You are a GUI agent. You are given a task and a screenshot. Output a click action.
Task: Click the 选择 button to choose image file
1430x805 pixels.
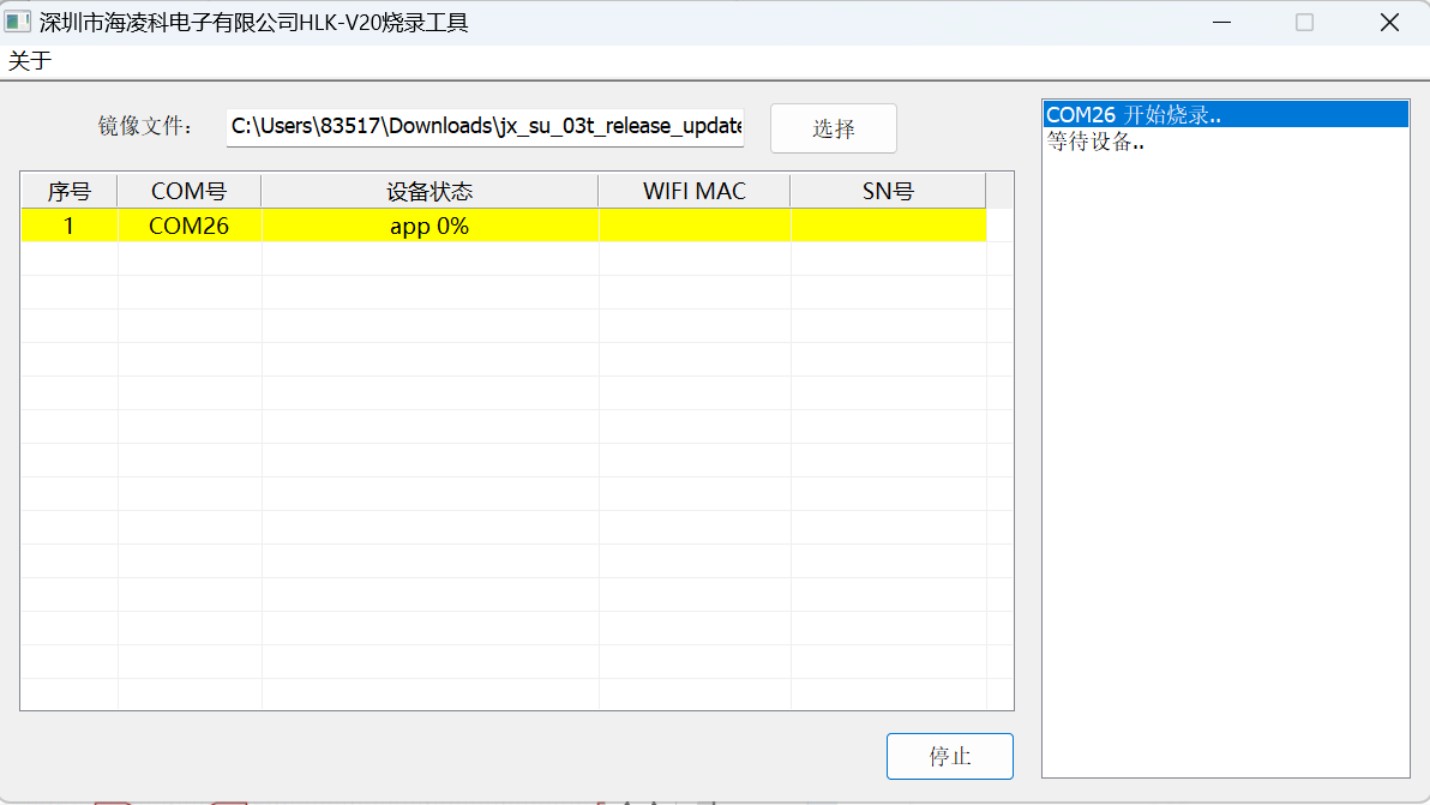[833, 128]
